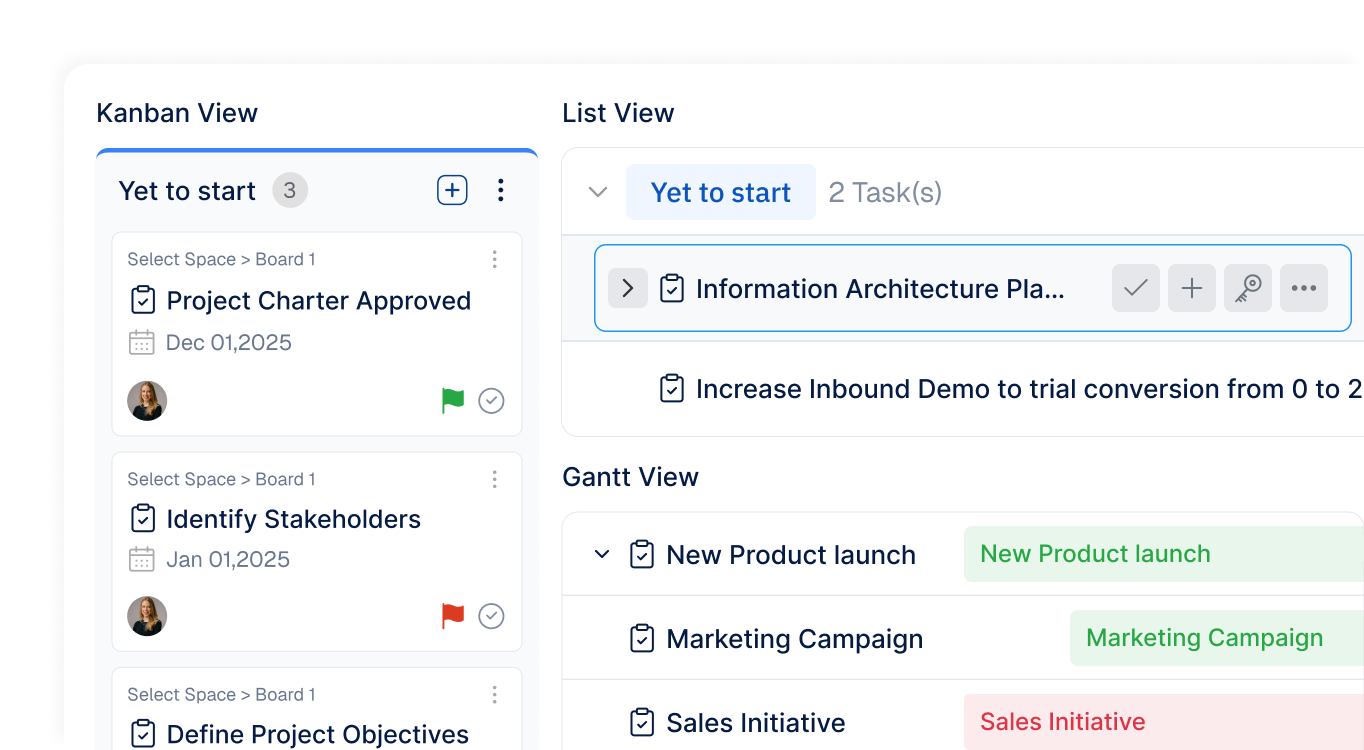The height and width of the screenshot is (750, 1364).
Task: Open assignee avatar on Identify Stakeholders card
Action: coord(147,616)
